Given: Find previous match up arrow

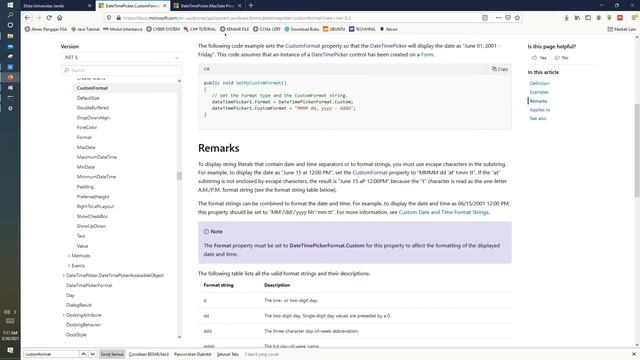Looking at the screenshot, I should 83,354.
